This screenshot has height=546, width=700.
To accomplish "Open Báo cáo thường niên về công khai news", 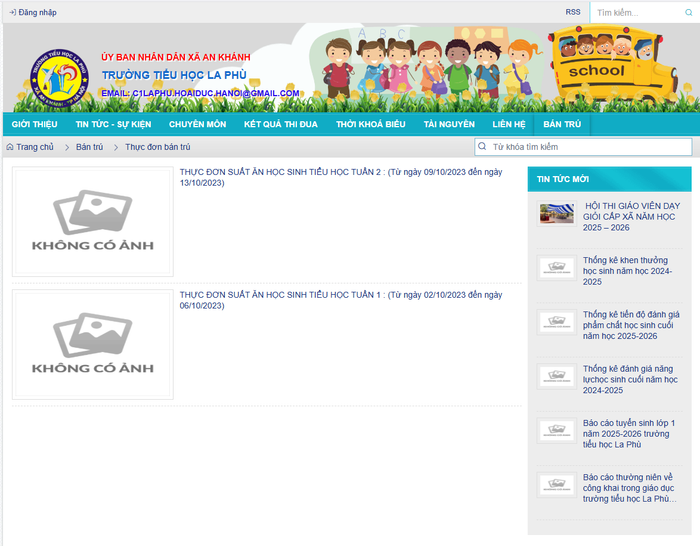I will 629,488.
